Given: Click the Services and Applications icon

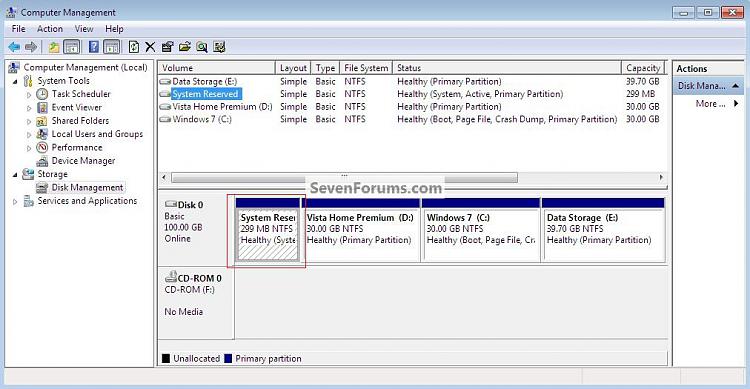Looking at the screenshot, I should coord(28,201).
